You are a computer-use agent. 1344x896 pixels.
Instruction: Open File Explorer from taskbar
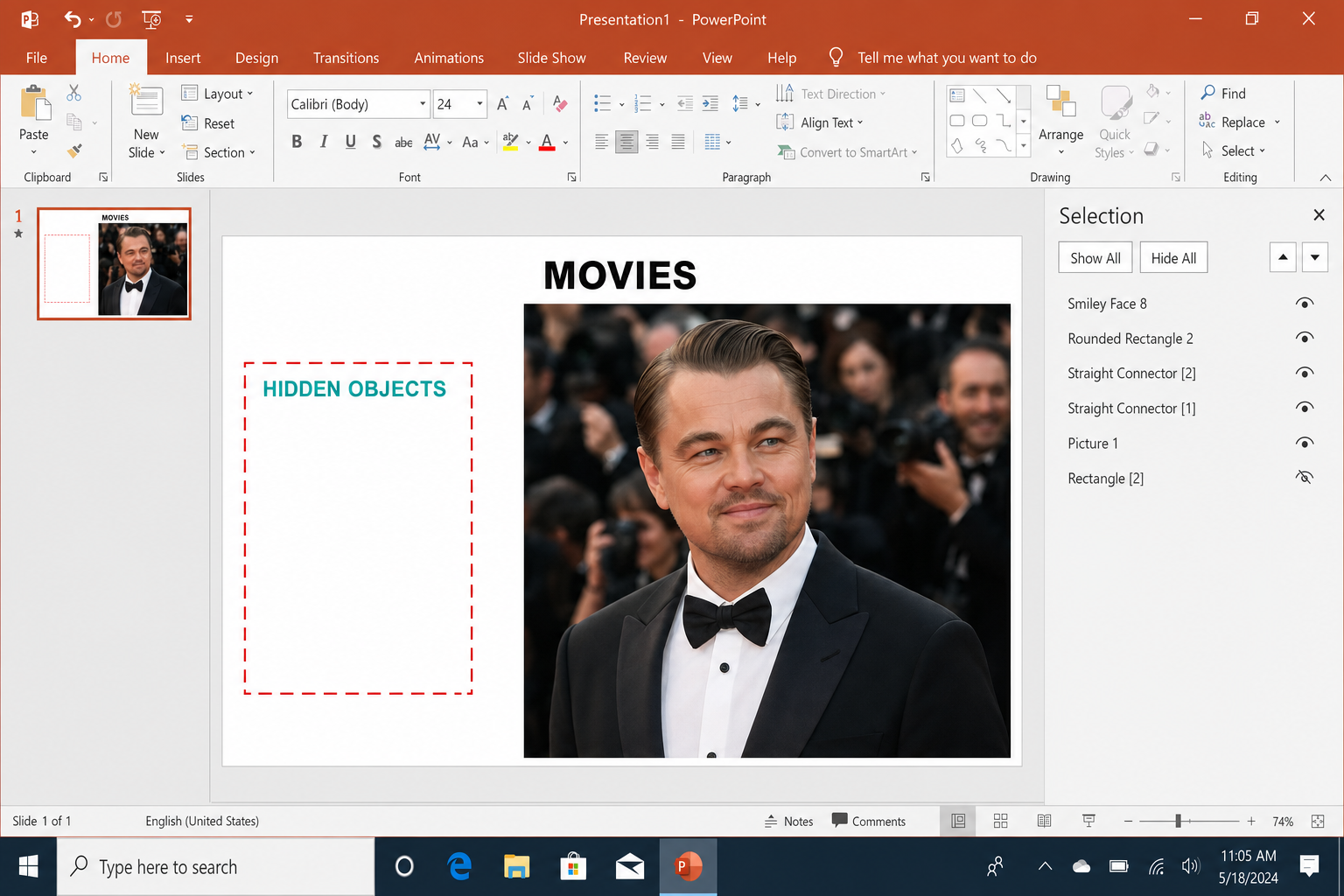click(516, 866)
